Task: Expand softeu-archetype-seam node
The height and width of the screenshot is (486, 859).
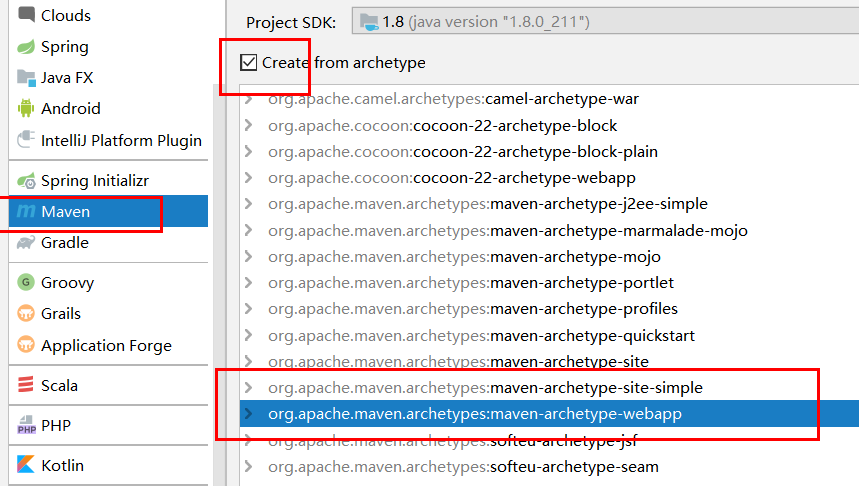Action: pyautogui.click(x=249, y=466)
